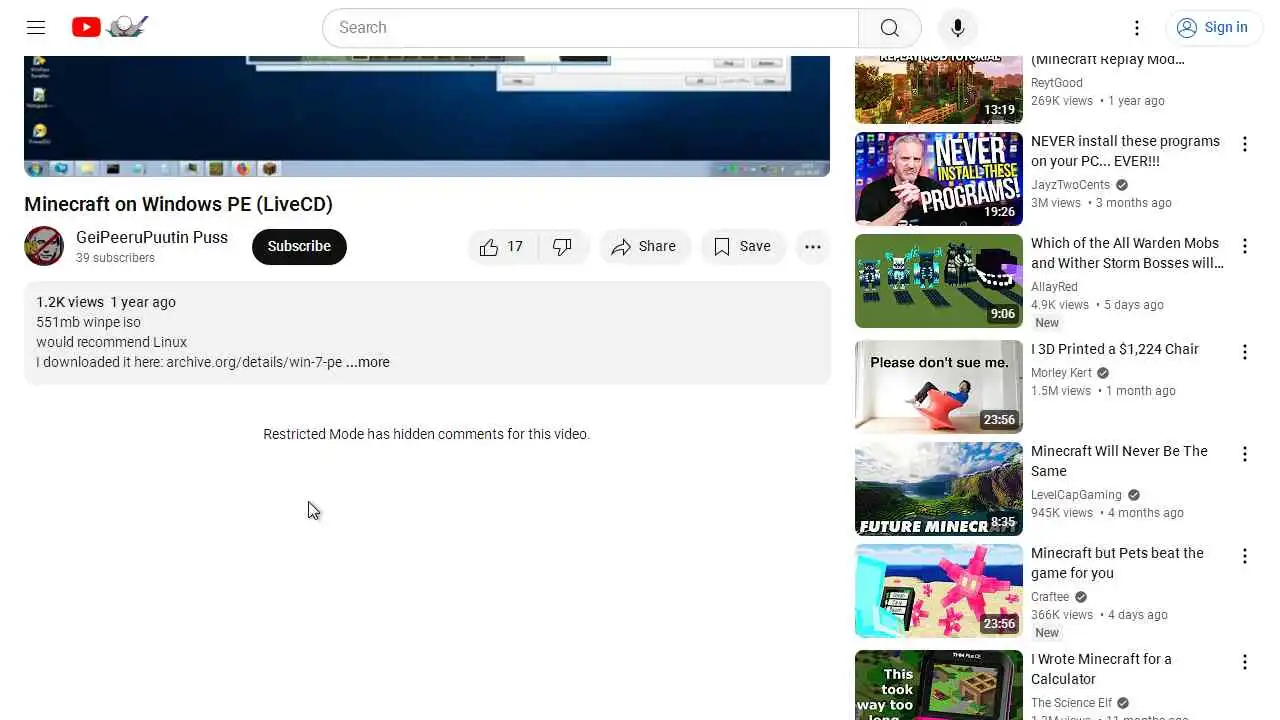Open JayzTwoCents channel name
Image resolution: width=1280 pixels, height=720 pixels.
click(1070, 185)
